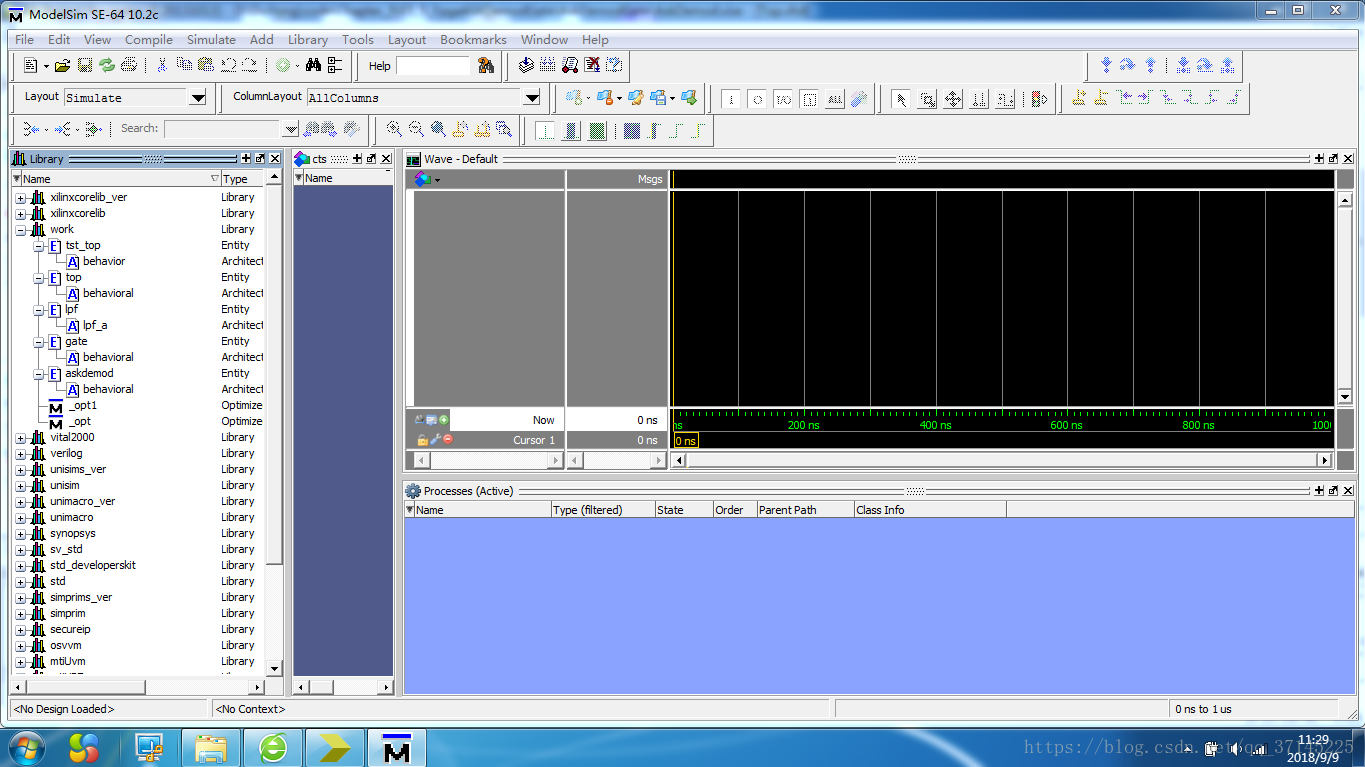
Task: Open the Tools menu
Action: pyautogui.click(x=357, y=39)
